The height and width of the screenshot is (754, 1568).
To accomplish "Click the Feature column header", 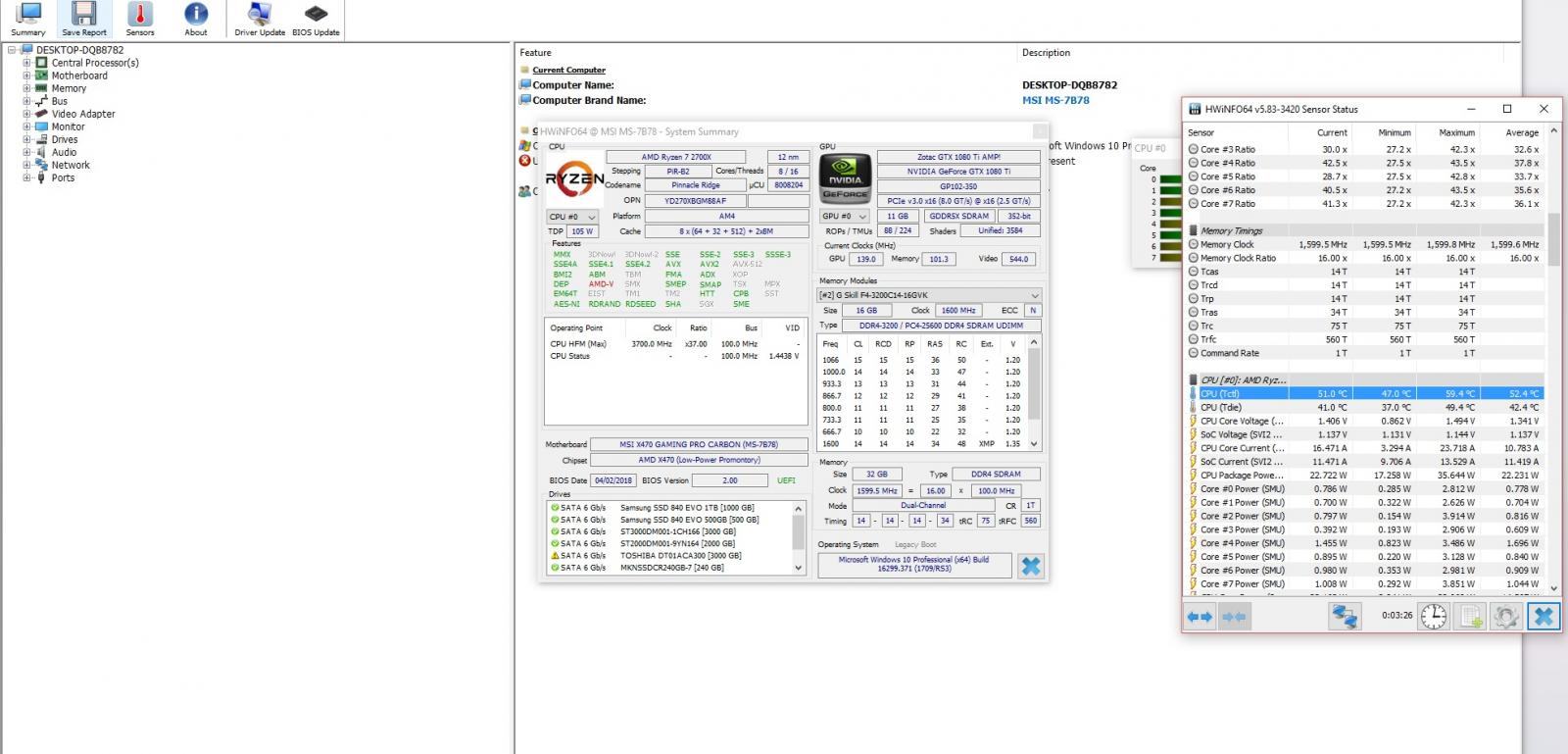I will pos(535,53).
